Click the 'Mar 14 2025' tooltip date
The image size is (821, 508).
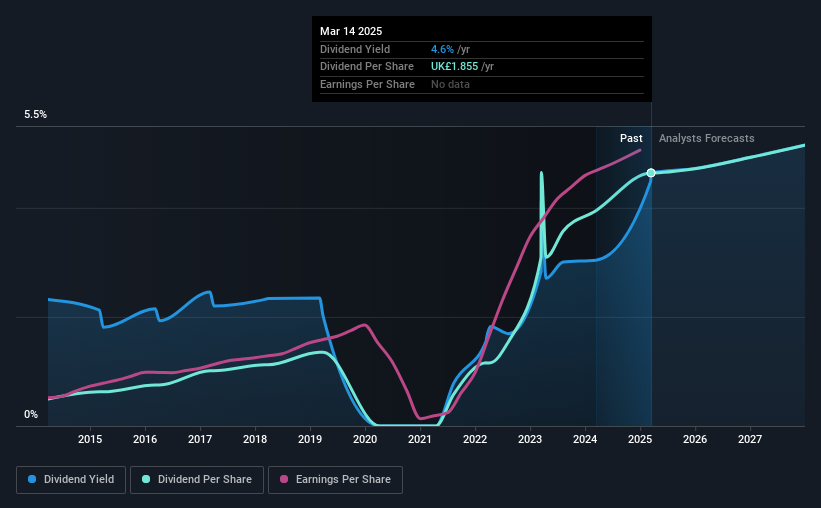(x=351, y=31)
